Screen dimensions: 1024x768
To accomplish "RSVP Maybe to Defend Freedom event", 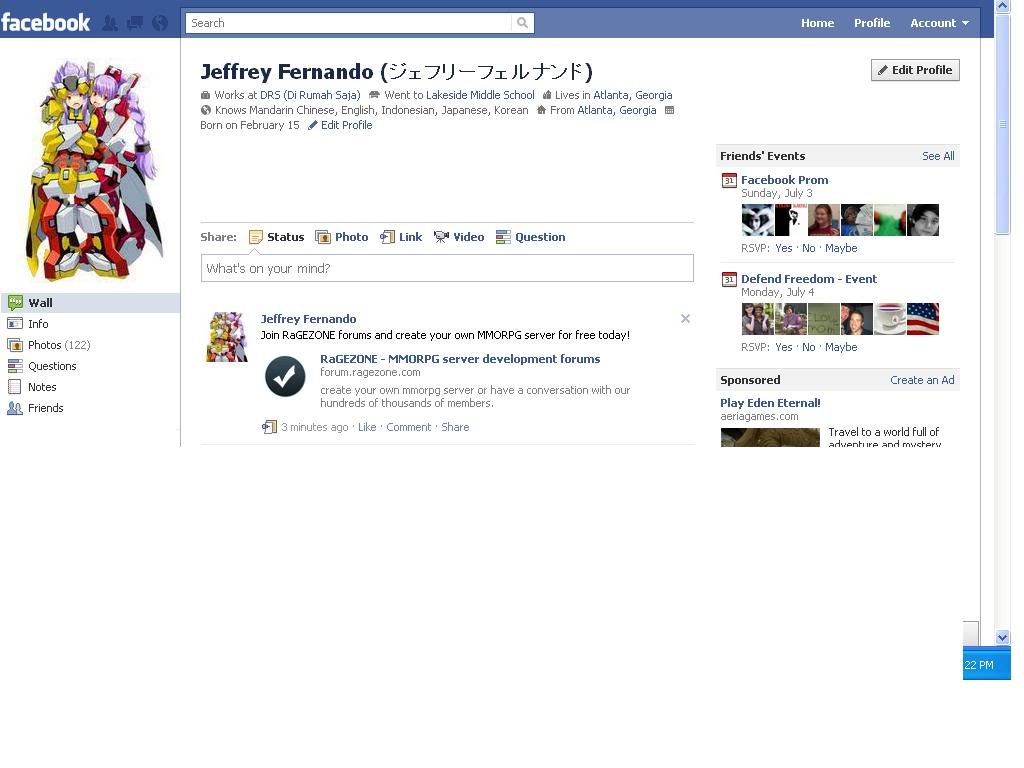I will [841, 347].
